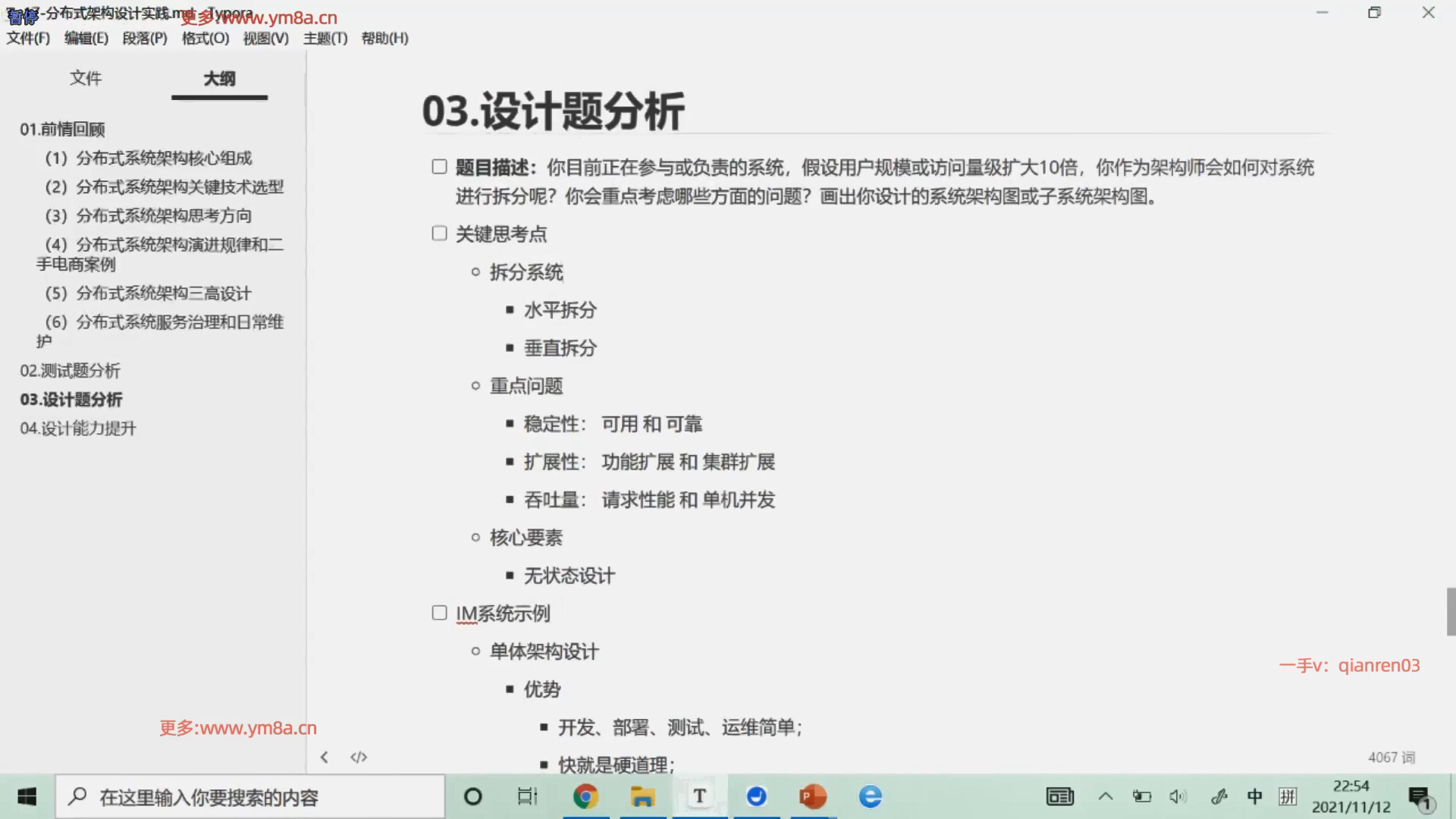Check the 题目描述 task checkbox
The image size is (1456, 819).
(x=439, y=167)
